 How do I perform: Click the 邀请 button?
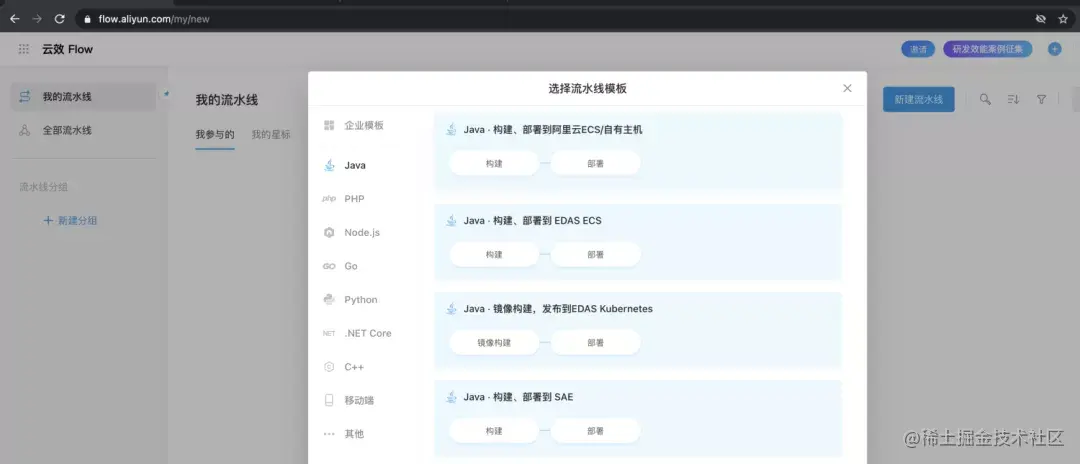pyautogui.click(x=918, y=50)
